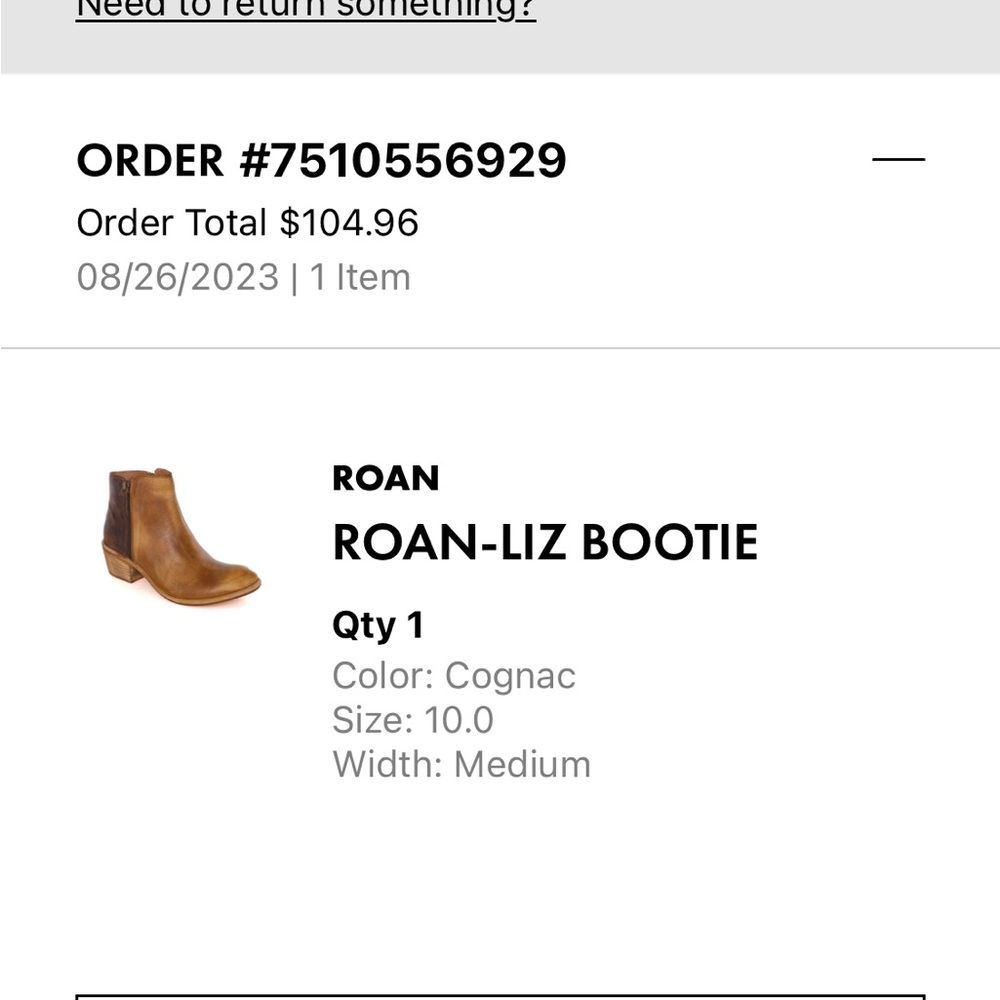Tap the word "Cognac" in item details
This screenshot has width=1000, height=1000.
[x=510, y=676]
